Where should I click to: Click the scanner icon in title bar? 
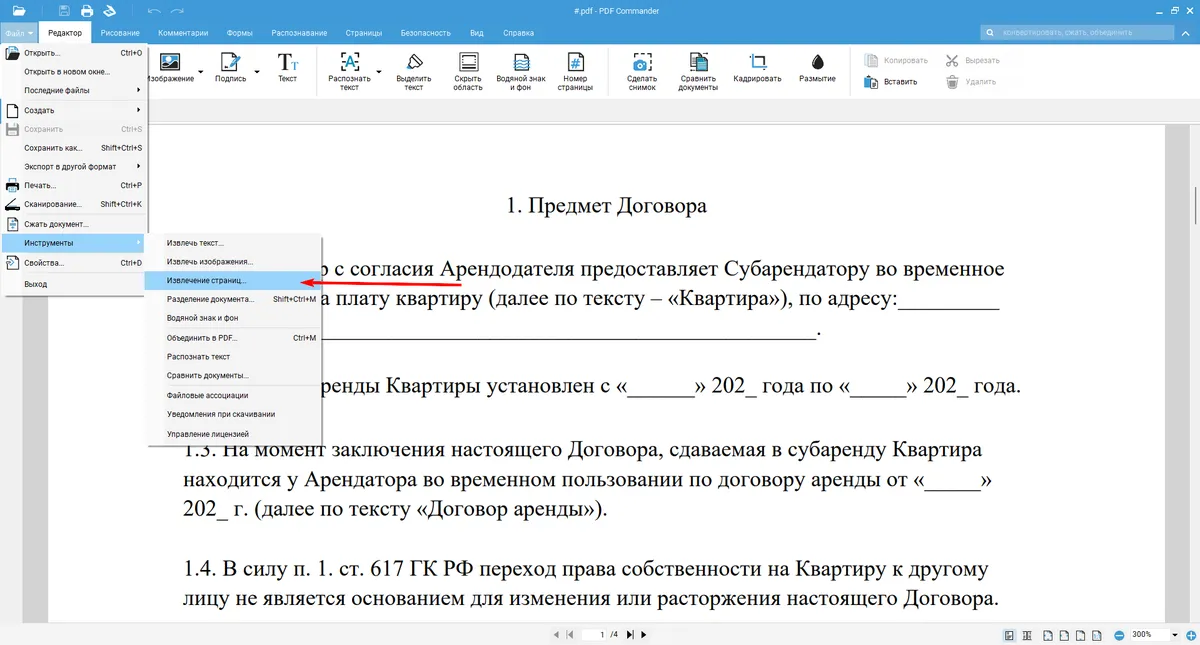click(x=109, y=11)
